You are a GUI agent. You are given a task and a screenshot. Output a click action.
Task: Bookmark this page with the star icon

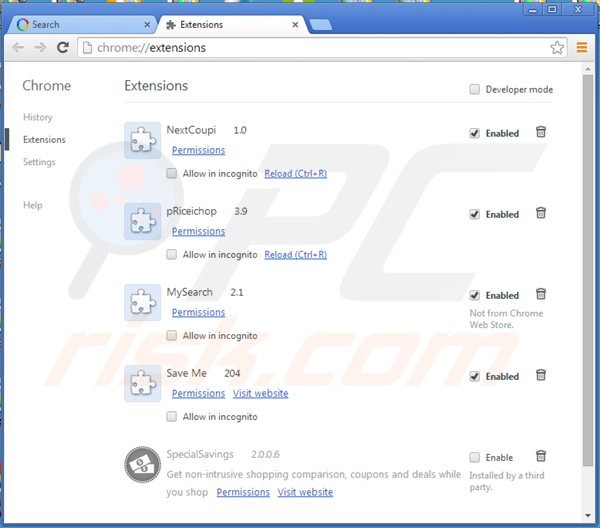click(x=557, y=47)
